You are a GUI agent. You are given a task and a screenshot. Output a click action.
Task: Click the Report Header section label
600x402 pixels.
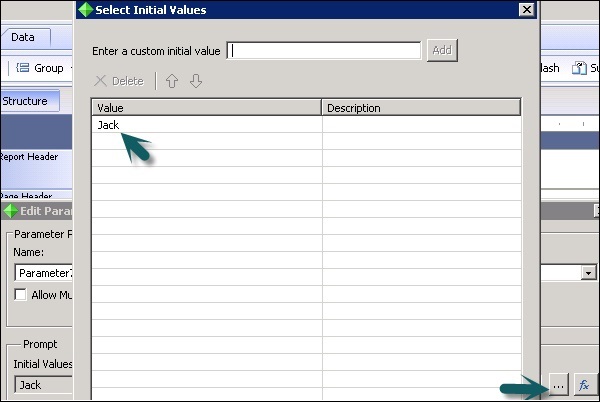pyautogui.click(x=29, y=157)
